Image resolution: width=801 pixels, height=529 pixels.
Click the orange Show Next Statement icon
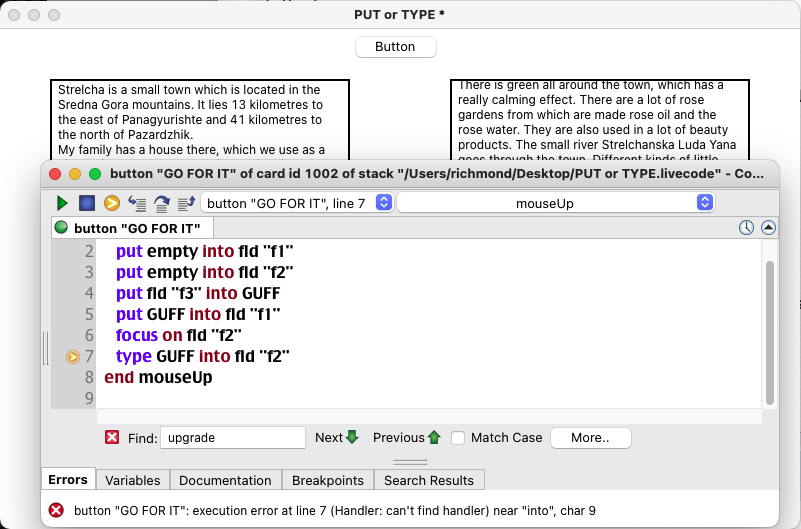point(112,203)
